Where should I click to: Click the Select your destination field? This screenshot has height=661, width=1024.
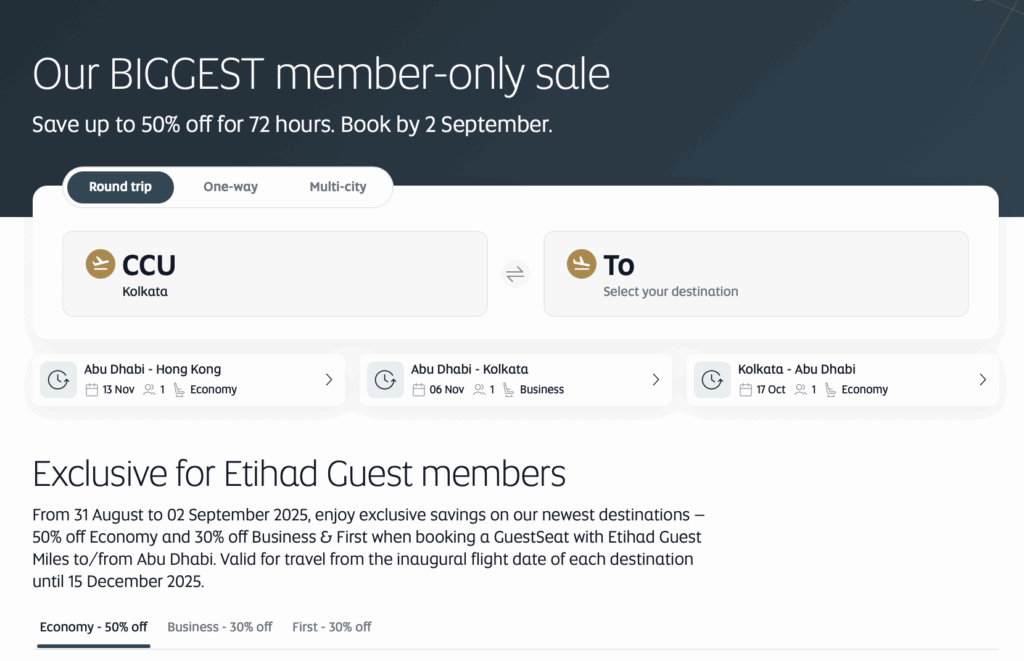[x=671, y=291]
